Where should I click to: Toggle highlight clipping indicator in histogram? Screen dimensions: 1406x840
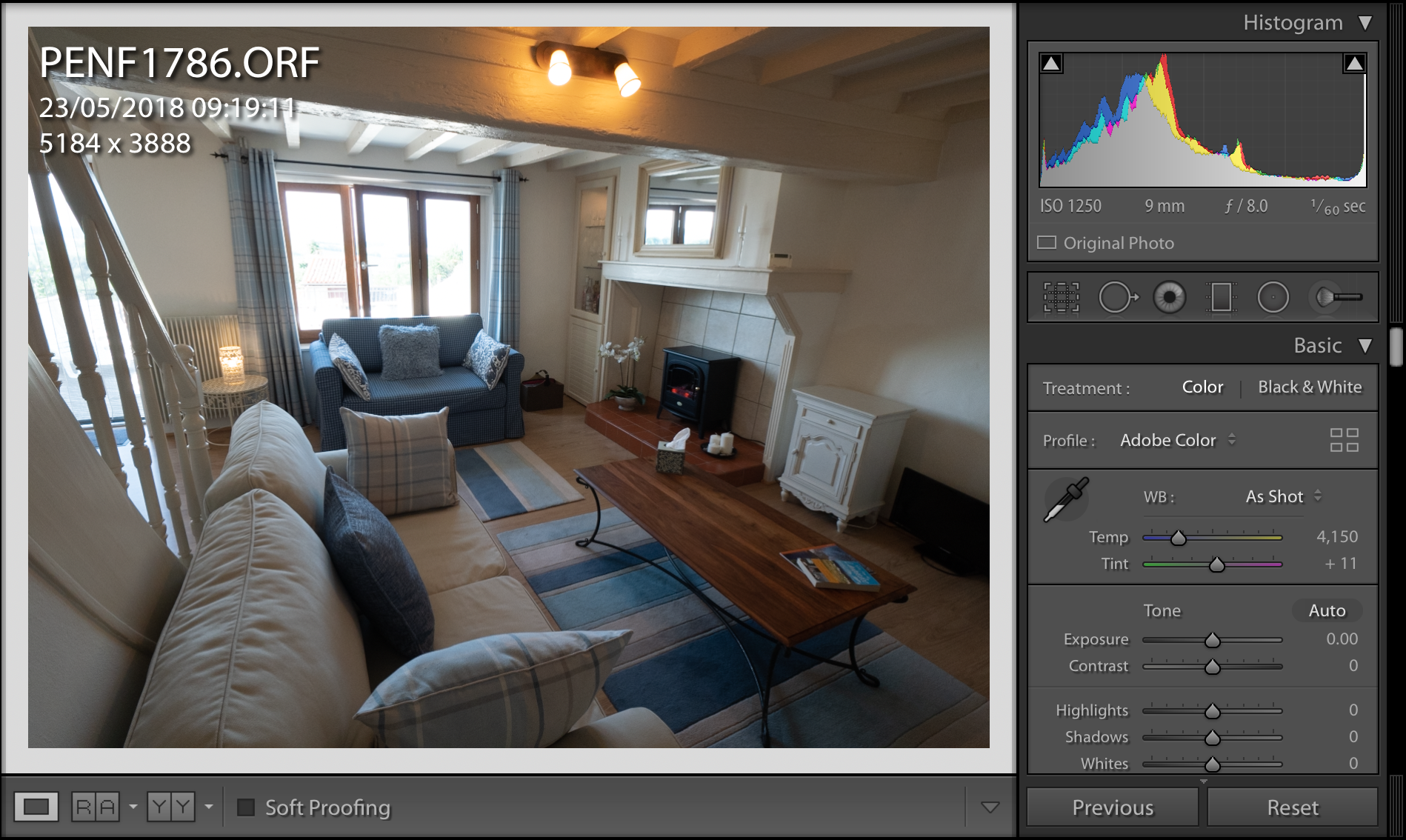pyautogui.click(x=1354, y=64)
